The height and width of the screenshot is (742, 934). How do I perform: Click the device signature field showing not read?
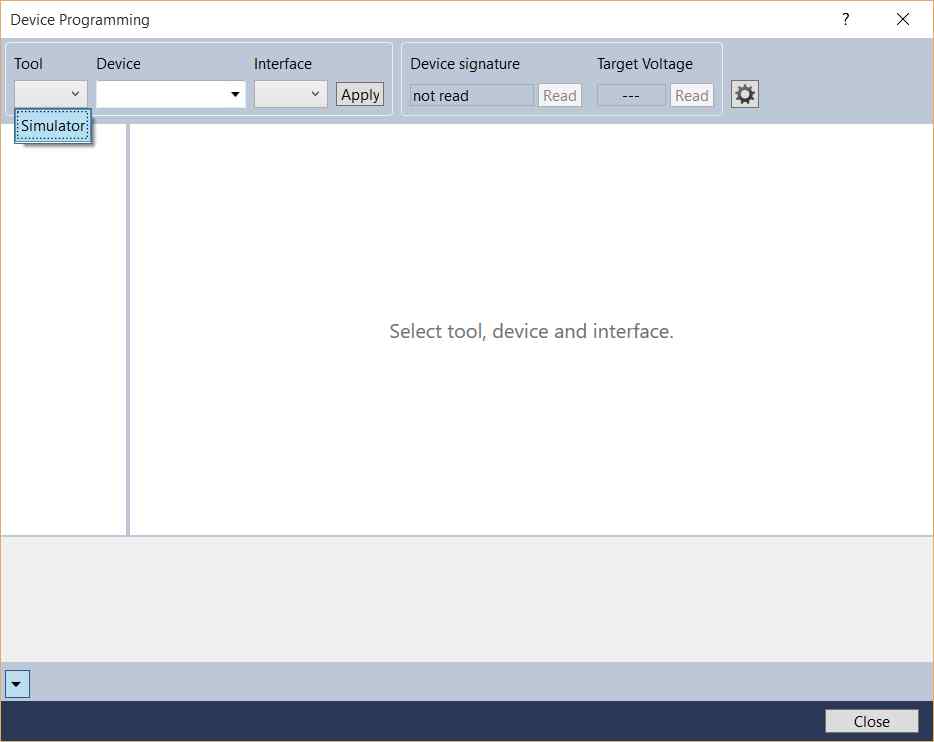(x=471, y=95)
